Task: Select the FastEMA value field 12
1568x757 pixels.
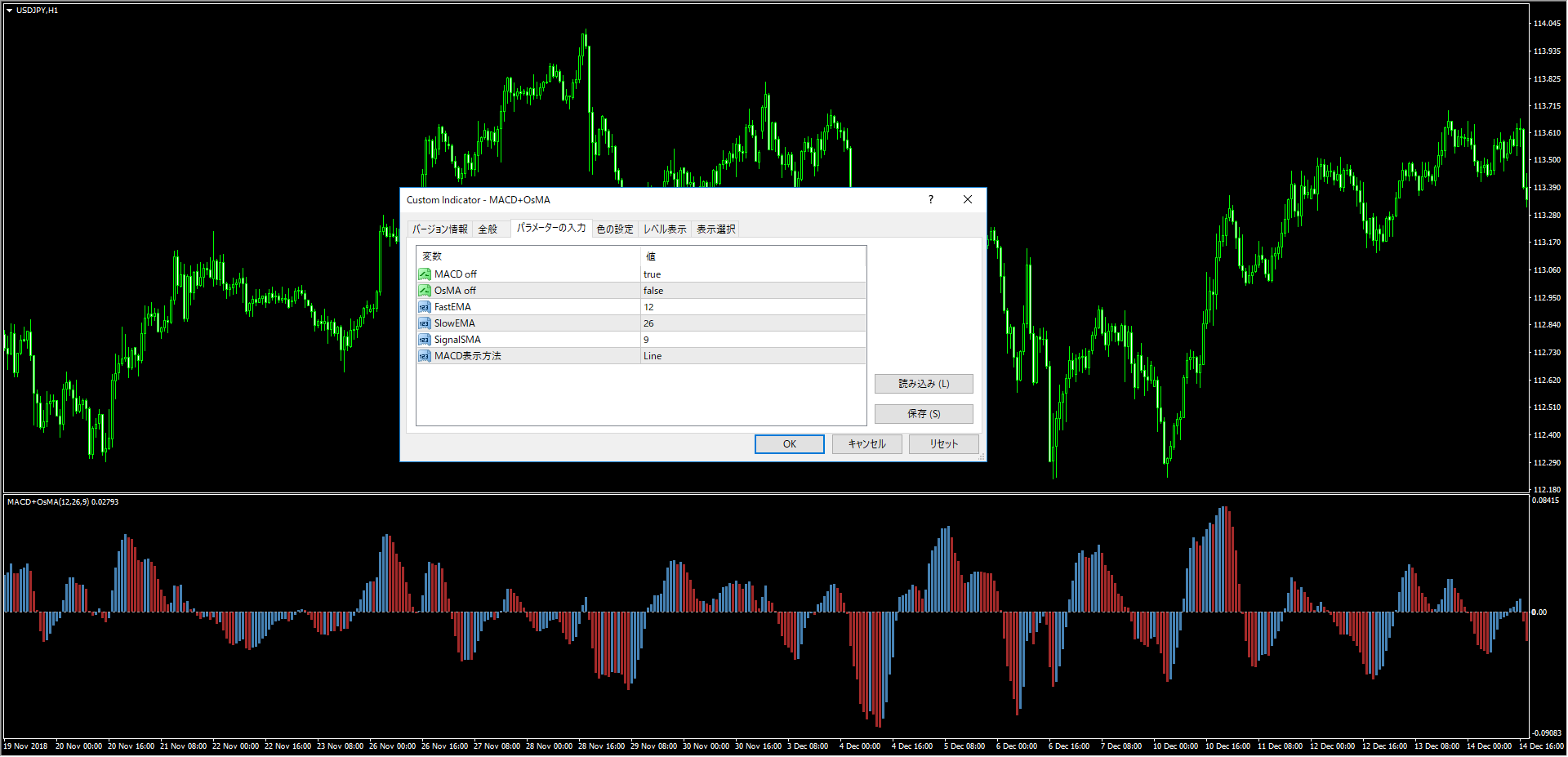Action: pyautogui.click(x=753, y=307)
